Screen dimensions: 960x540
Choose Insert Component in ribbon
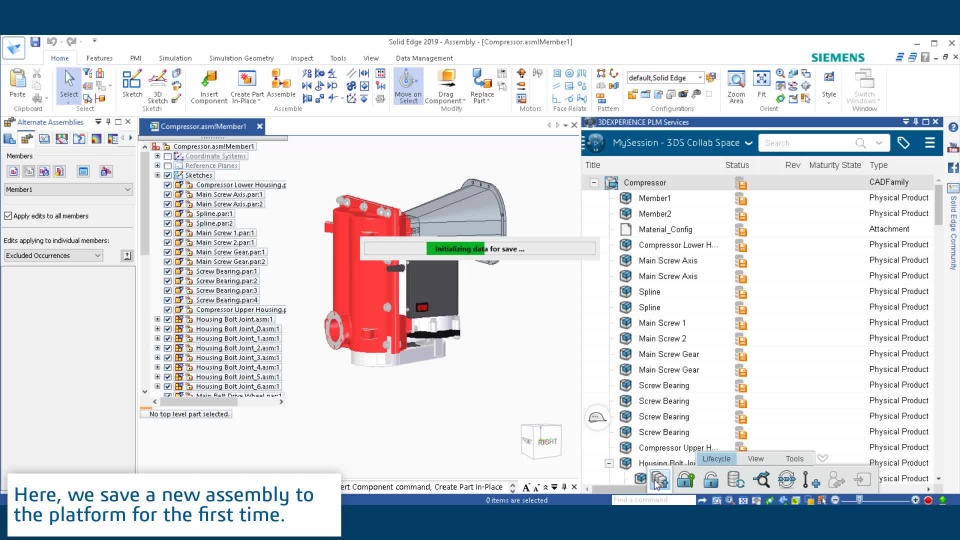tap(209, 86)
